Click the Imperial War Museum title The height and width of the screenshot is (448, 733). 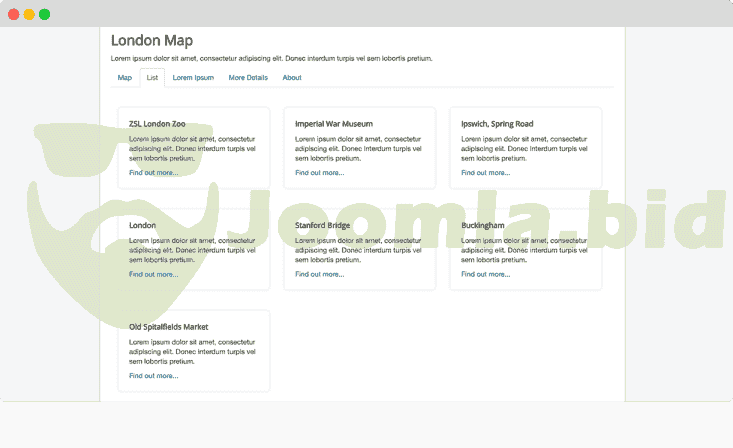[334, 124]
